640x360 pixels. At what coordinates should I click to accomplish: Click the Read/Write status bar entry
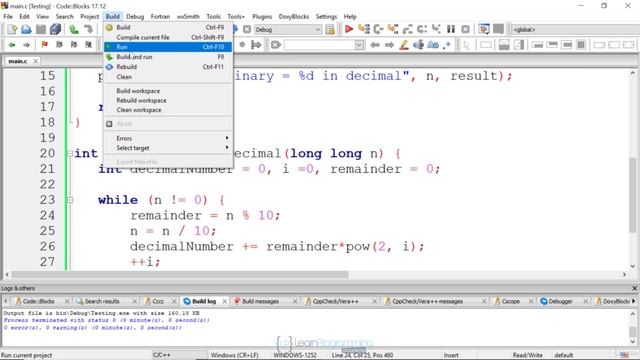(527, 355)
